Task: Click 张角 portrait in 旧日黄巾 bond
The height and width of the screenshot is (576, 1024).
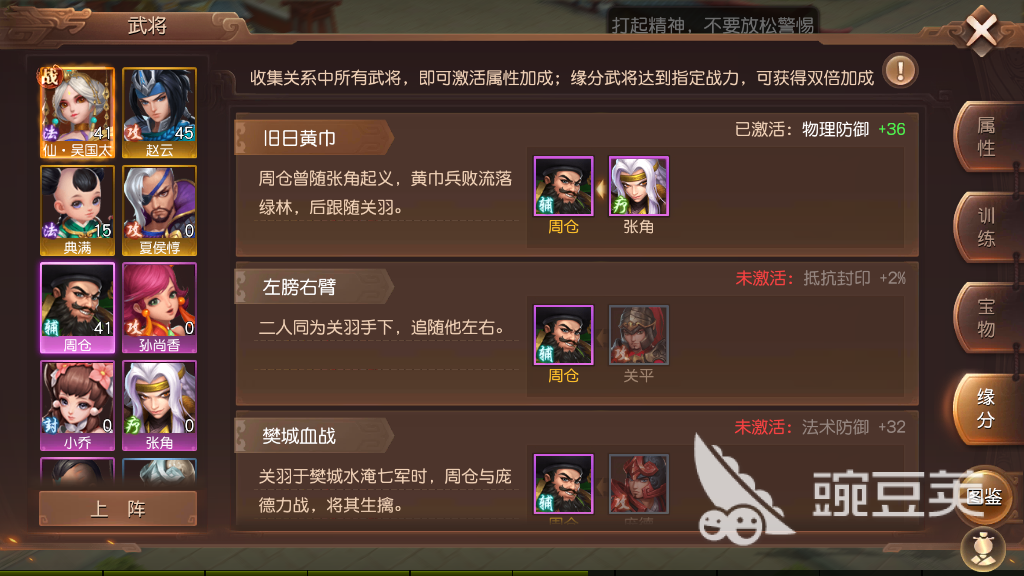Action: (639, 186)
